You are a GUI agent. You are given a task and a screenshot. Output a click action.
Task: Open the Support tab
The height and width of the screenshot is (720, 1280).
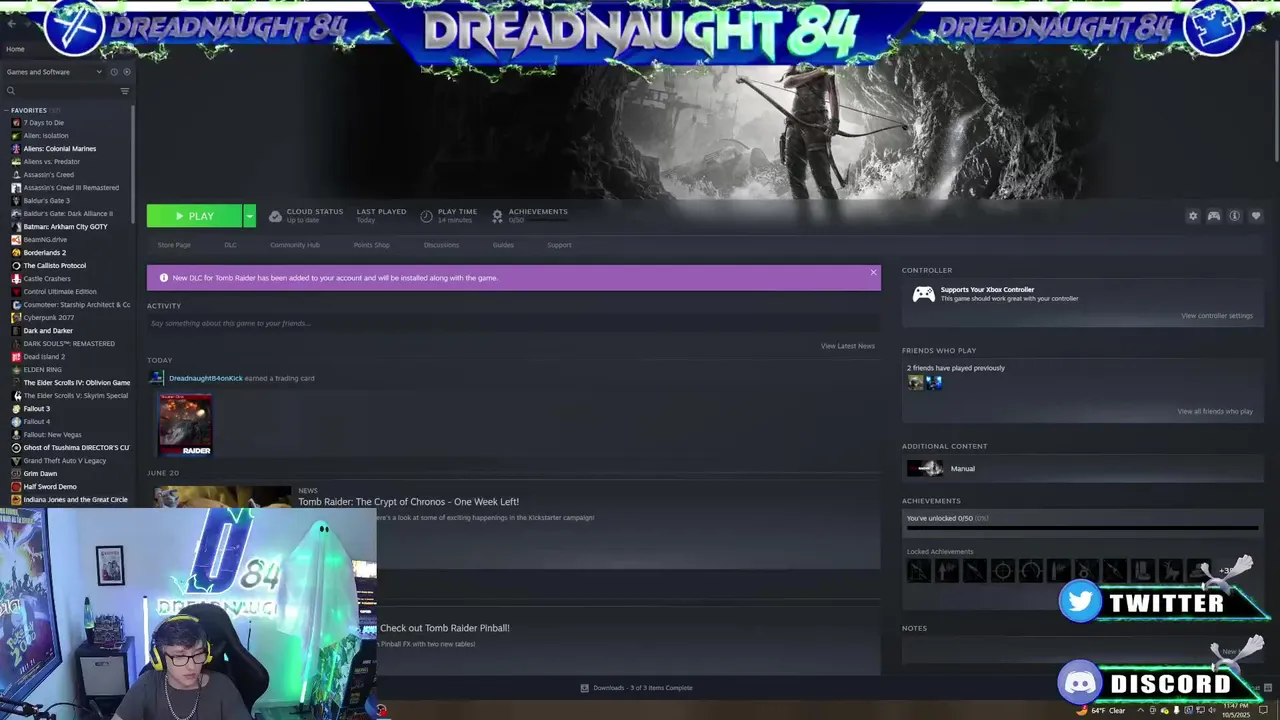pos(559,245)
